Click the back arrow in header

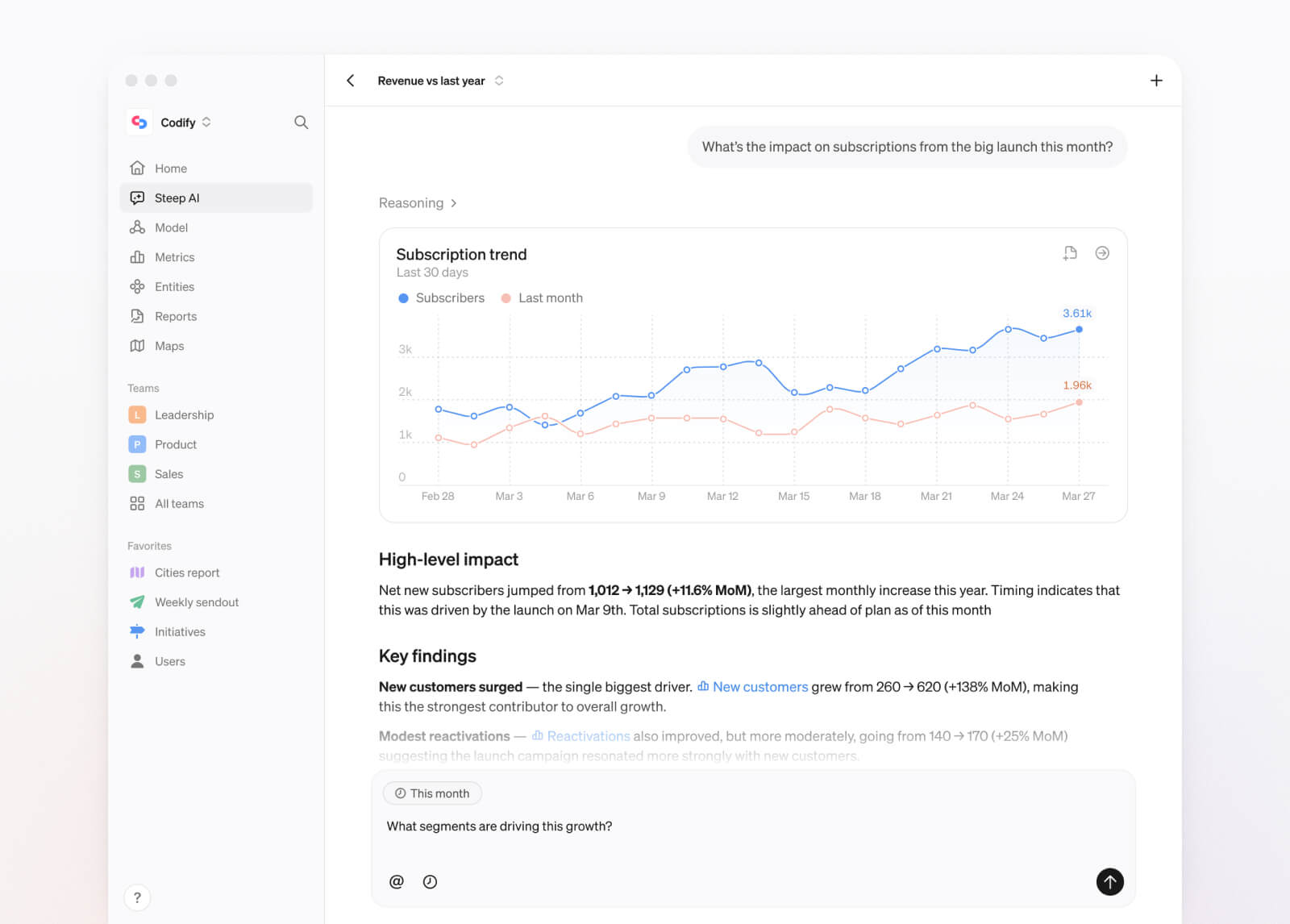[x=351, y=81]
